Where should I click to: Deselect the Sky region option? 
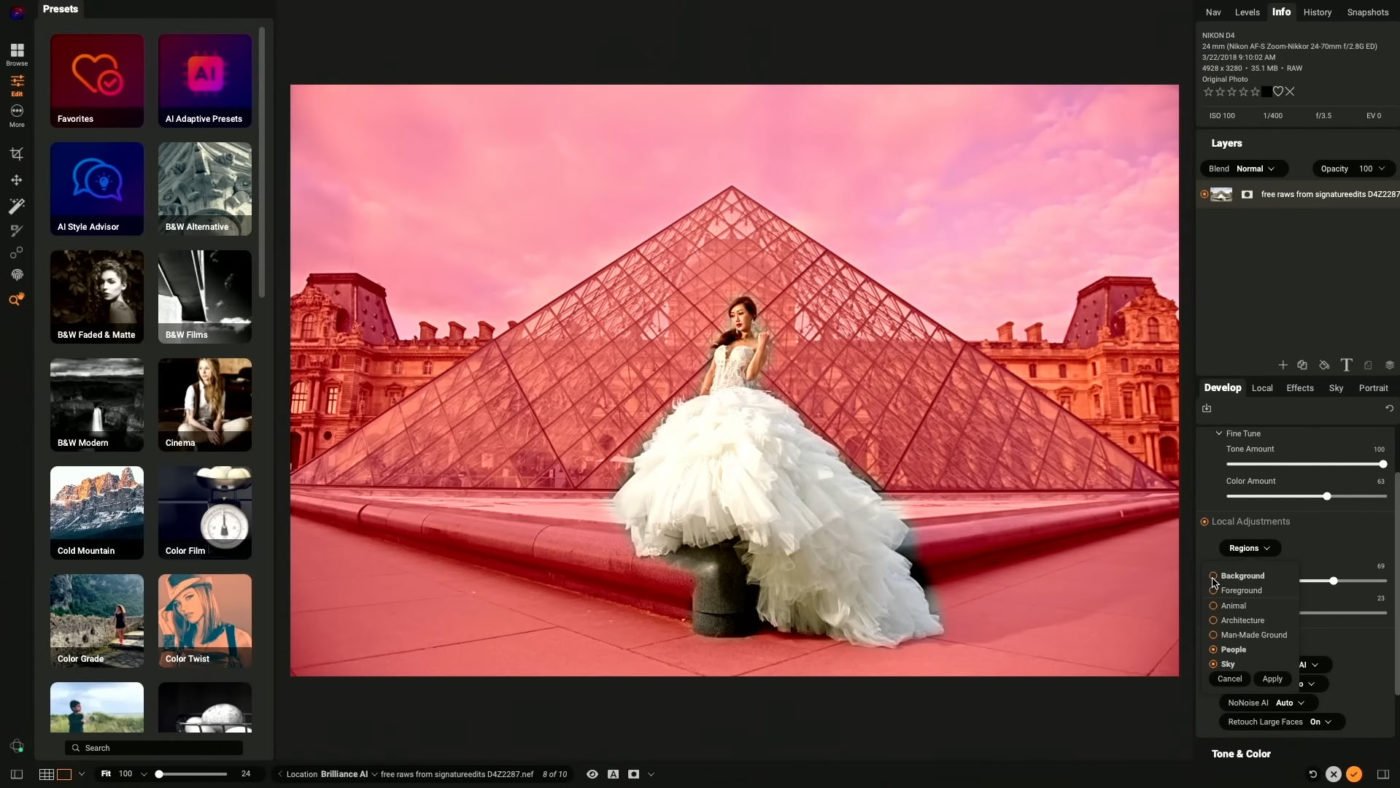1223,664
